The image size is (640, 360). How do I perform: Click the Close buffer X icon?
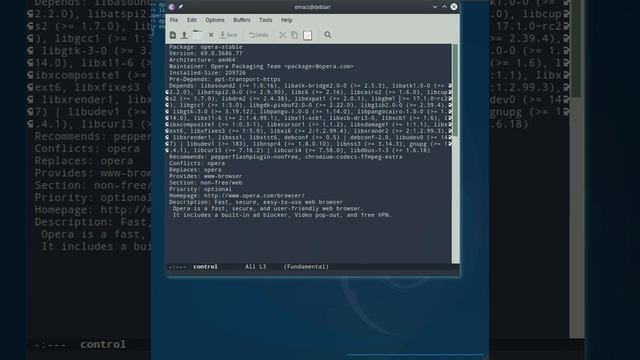[x=211, y=35]
